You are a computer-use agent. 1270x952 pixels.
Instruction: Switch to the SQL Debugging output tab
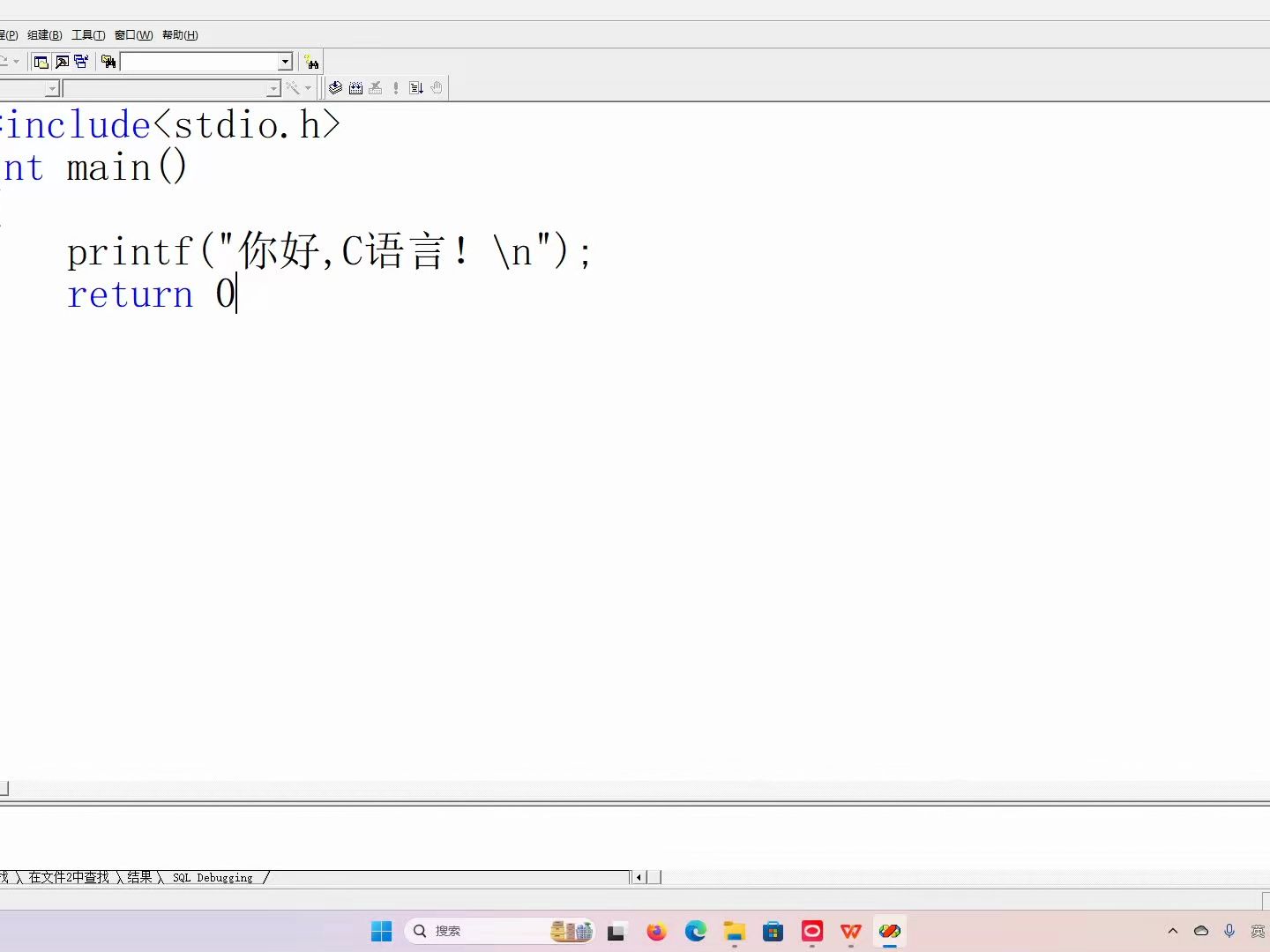213,877
